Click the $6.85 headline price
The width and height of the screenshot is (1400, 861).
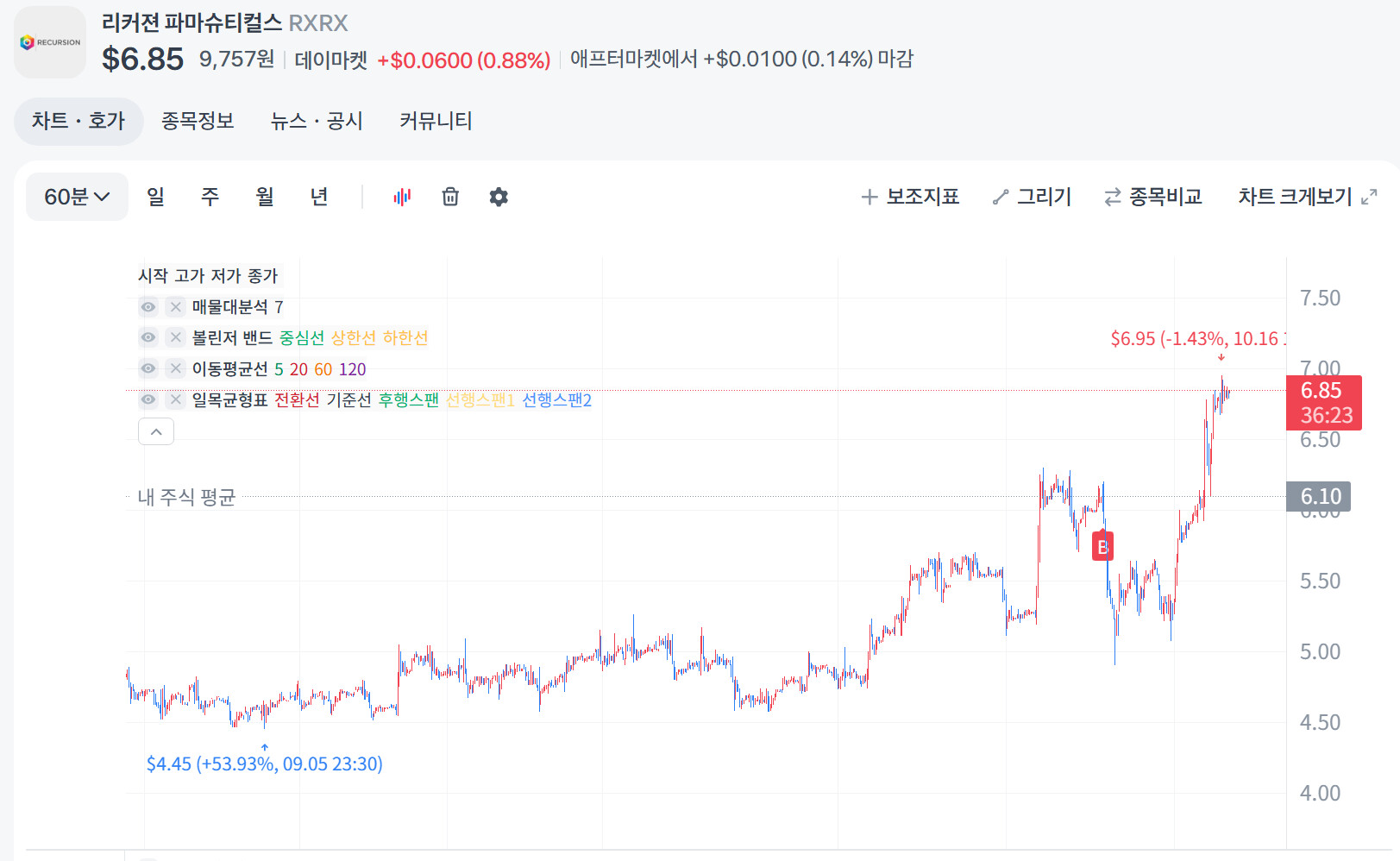(x=142, y=59)
